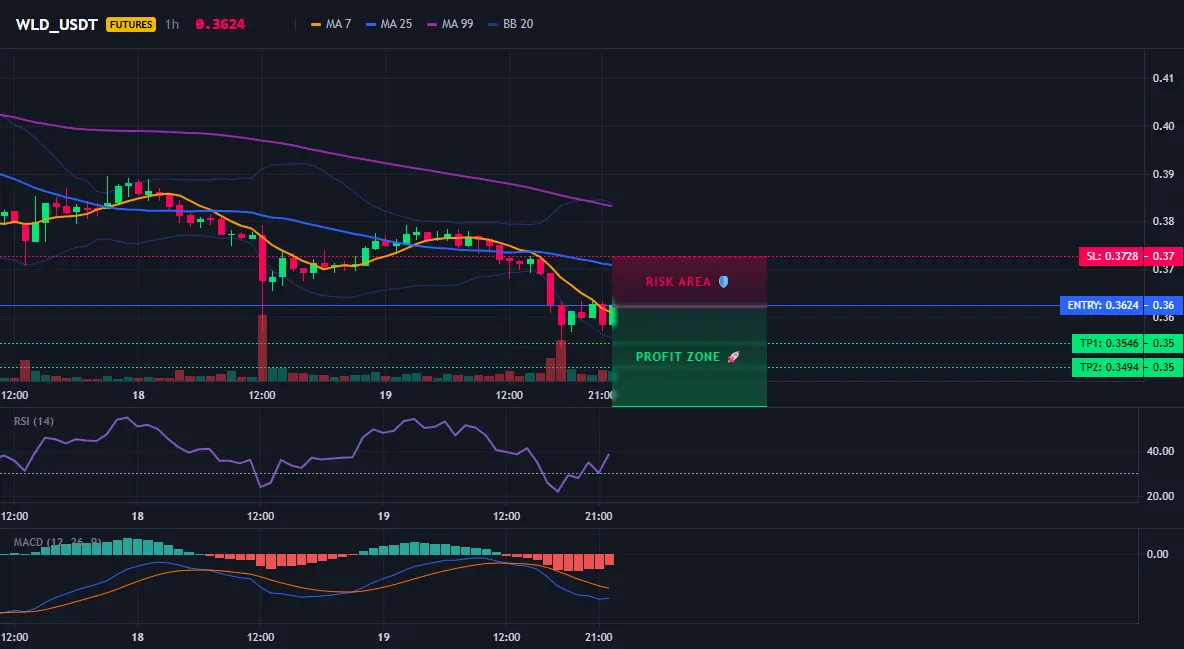
Task: Toggle the MA 99 legend entry
Action: (450, 24)
